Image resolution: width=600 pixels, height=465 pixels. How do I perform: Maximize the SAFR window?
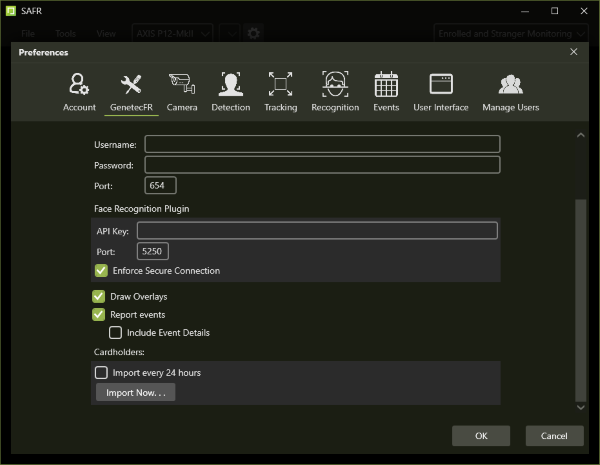coord(554,11)
